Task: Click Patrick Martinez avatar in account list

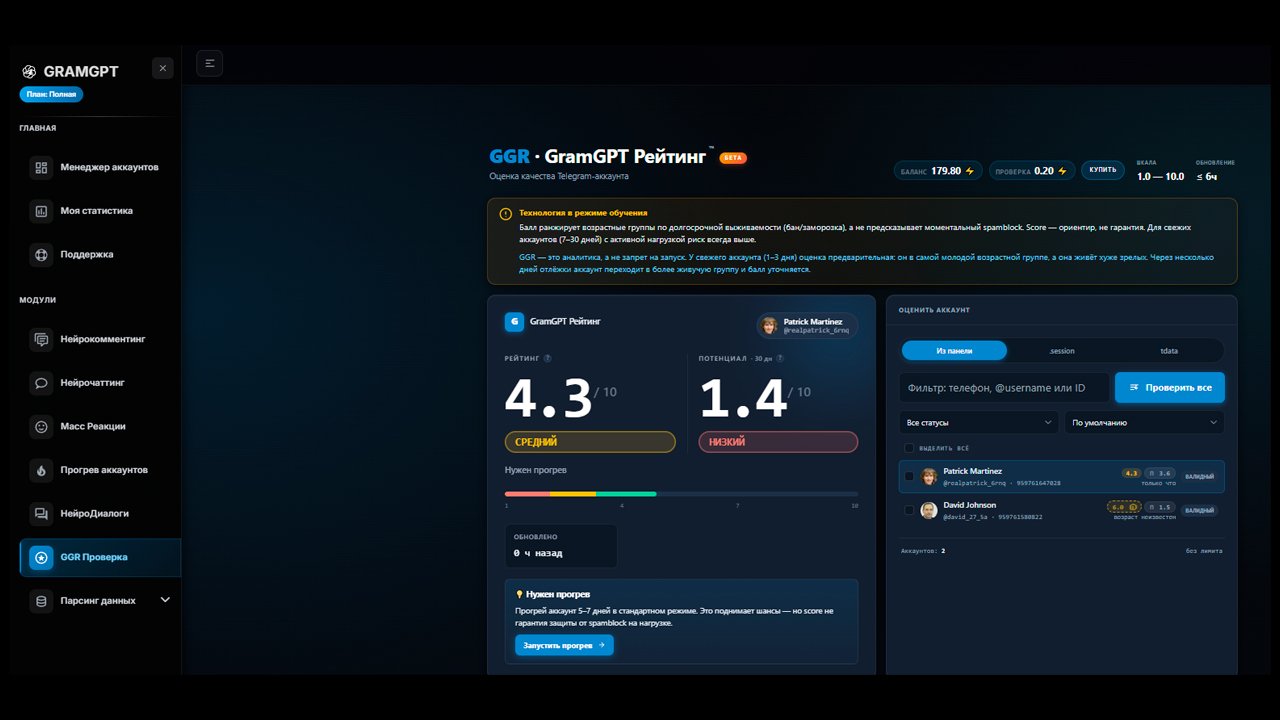Action: tap(929, 476)
